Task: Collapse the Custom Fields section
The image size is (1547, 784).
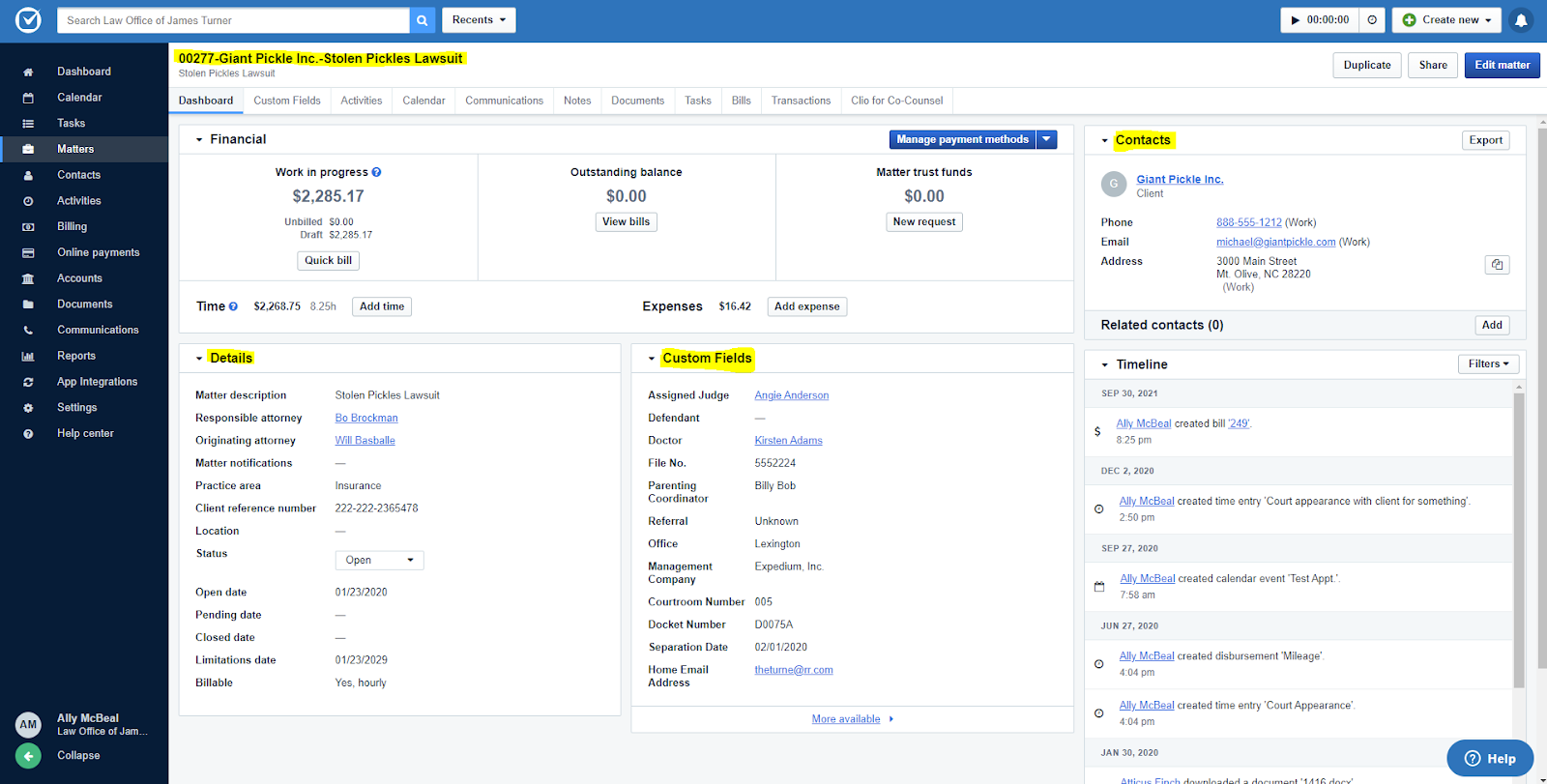Action: point(652,359)
